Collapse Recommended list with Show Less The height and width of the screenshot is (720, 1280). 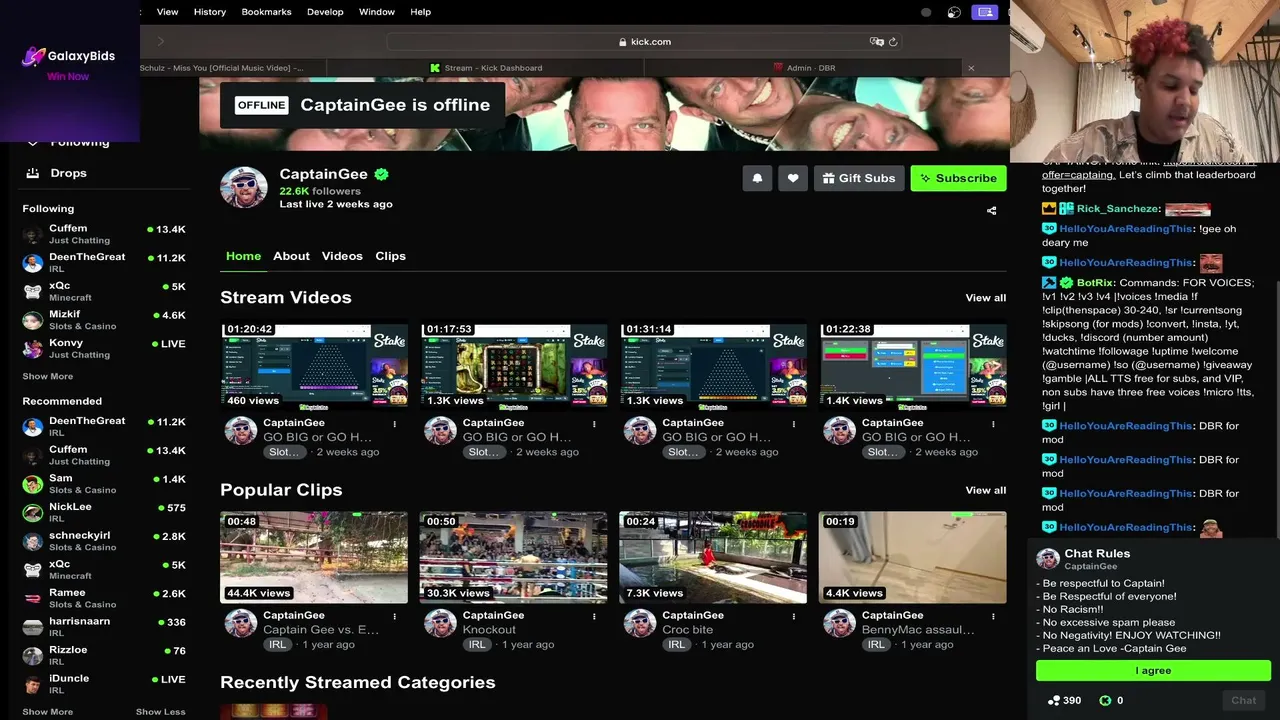[x=161, y=712]
